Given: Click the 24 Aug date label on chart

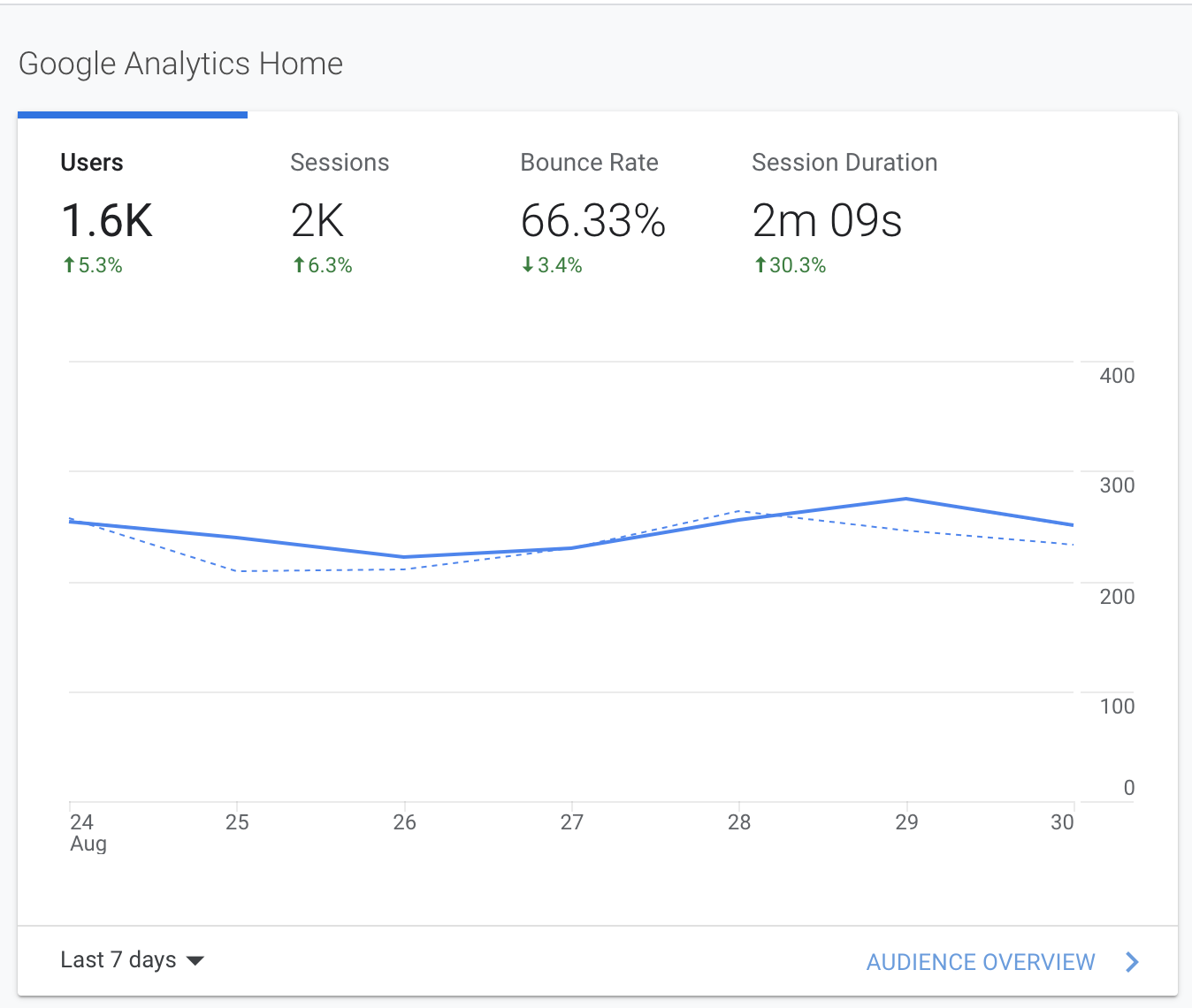Looking at the screenshot, I should pyautogui.click(x=88, y=832).
